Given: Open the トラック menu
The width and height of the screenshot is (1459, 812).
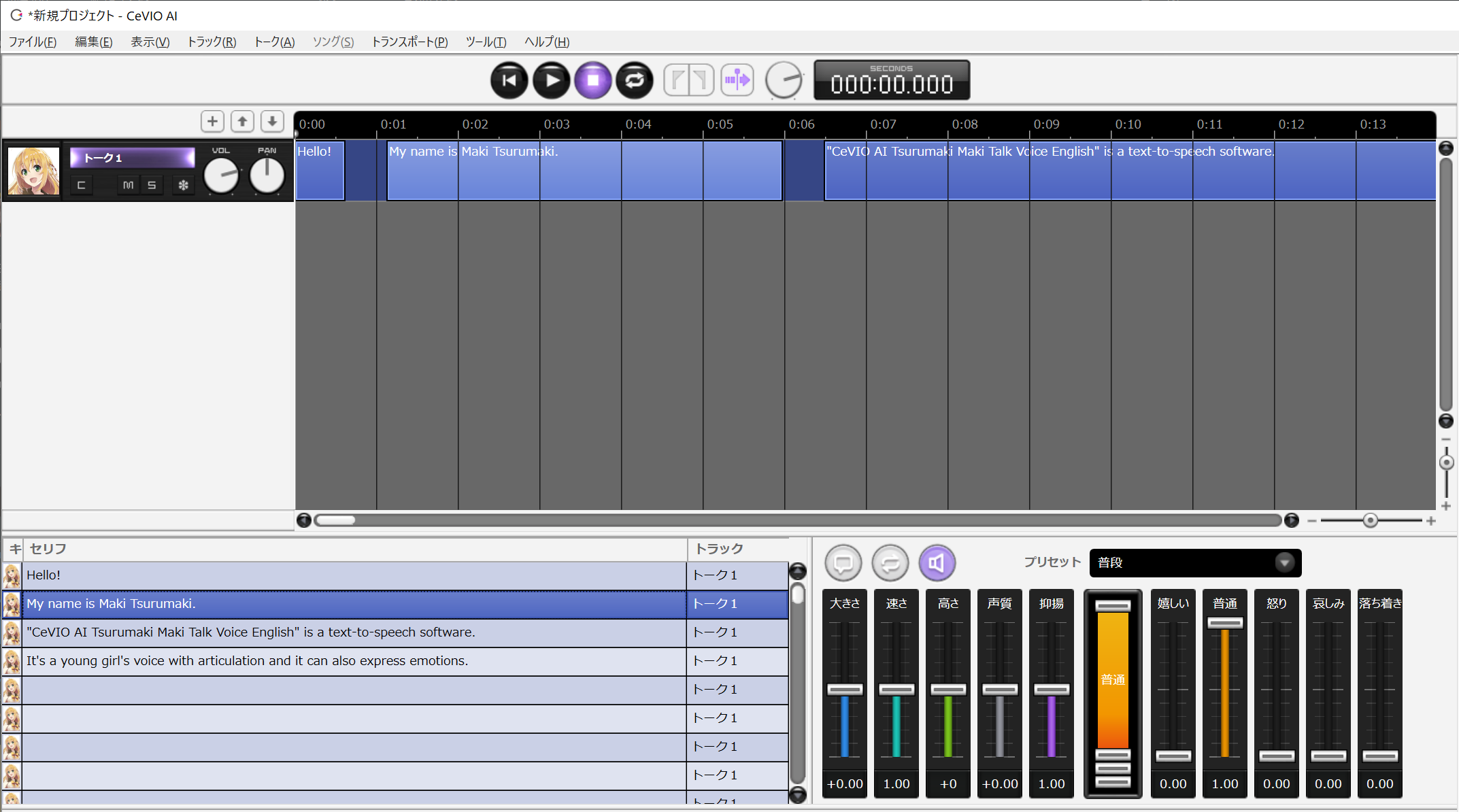Looking at the screenshot, I should tap(212, 42).
